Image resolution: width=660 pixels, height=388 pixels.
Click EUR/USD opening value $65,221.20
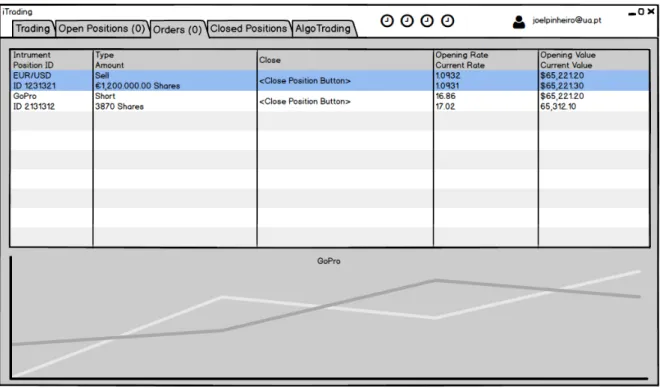563,76
